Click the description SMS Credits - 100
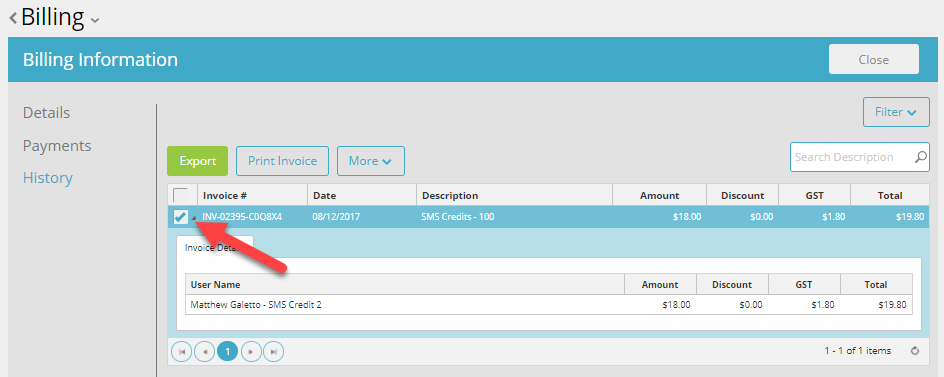The width and height of the screenshot is (944, 377). [x=458, y=217]
